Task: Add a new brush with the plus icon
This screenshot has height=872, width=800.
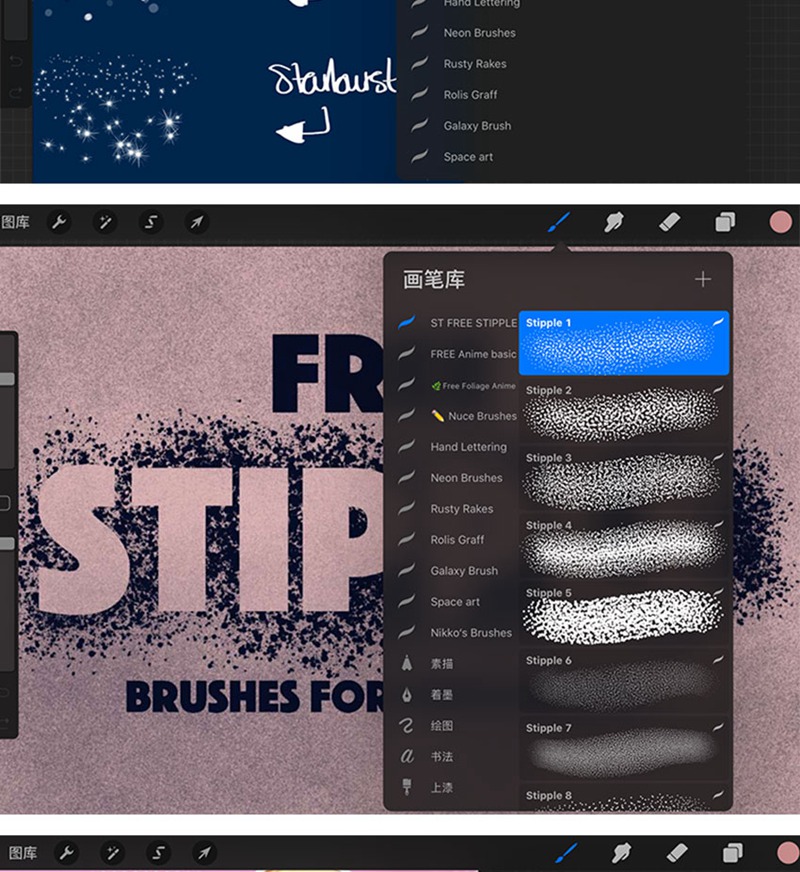Action: point(703,280)
